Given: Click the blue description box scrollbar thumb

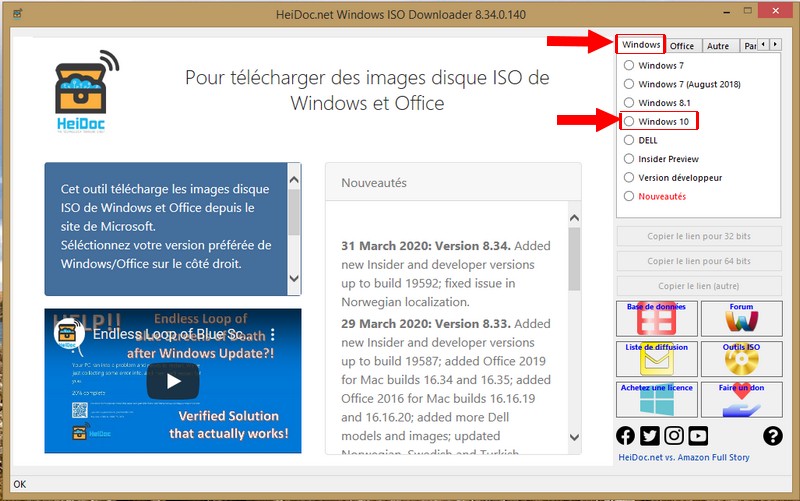Looking at the screenshot, I should 294,212.
